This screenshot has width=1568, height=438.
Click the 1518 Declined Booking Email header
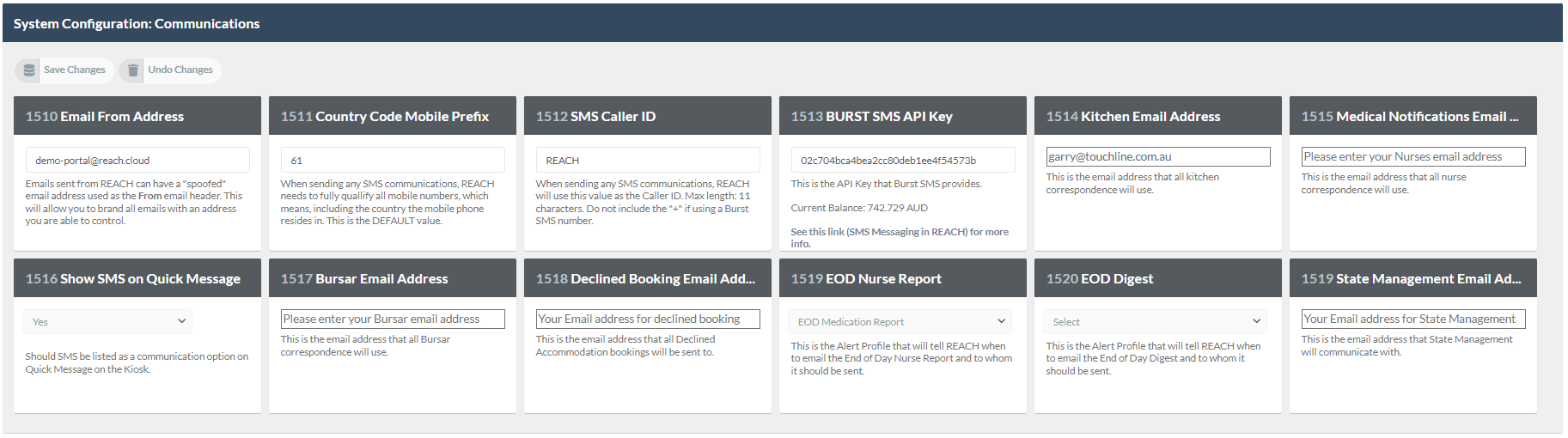tap(648, 278)
